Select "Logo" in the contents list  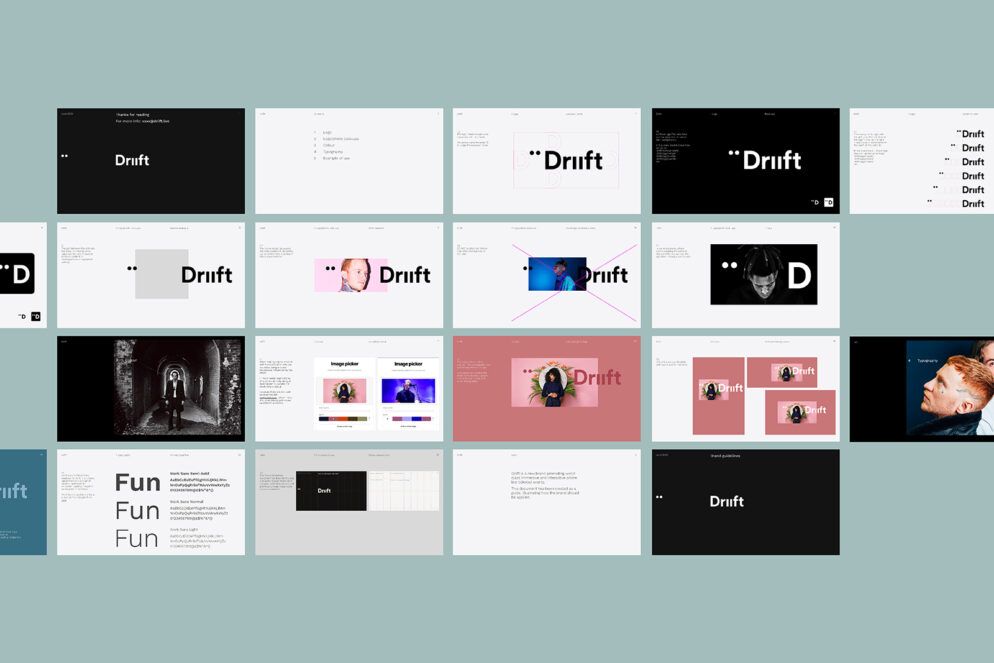click(x=328, y=132)
